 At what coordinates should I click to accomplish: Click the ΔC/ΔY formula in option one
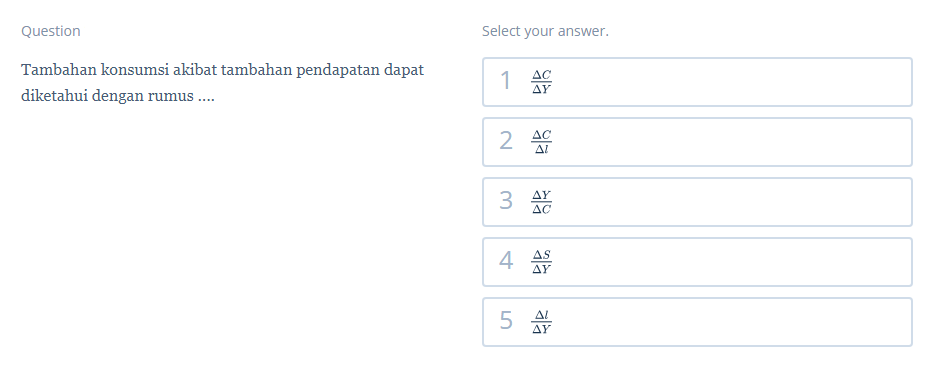(541, 82)
